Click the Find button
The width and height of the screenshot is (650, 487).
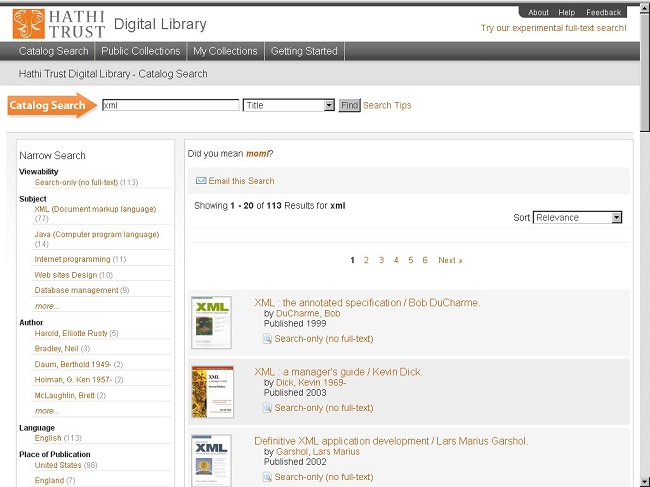(x=349, y=105)
